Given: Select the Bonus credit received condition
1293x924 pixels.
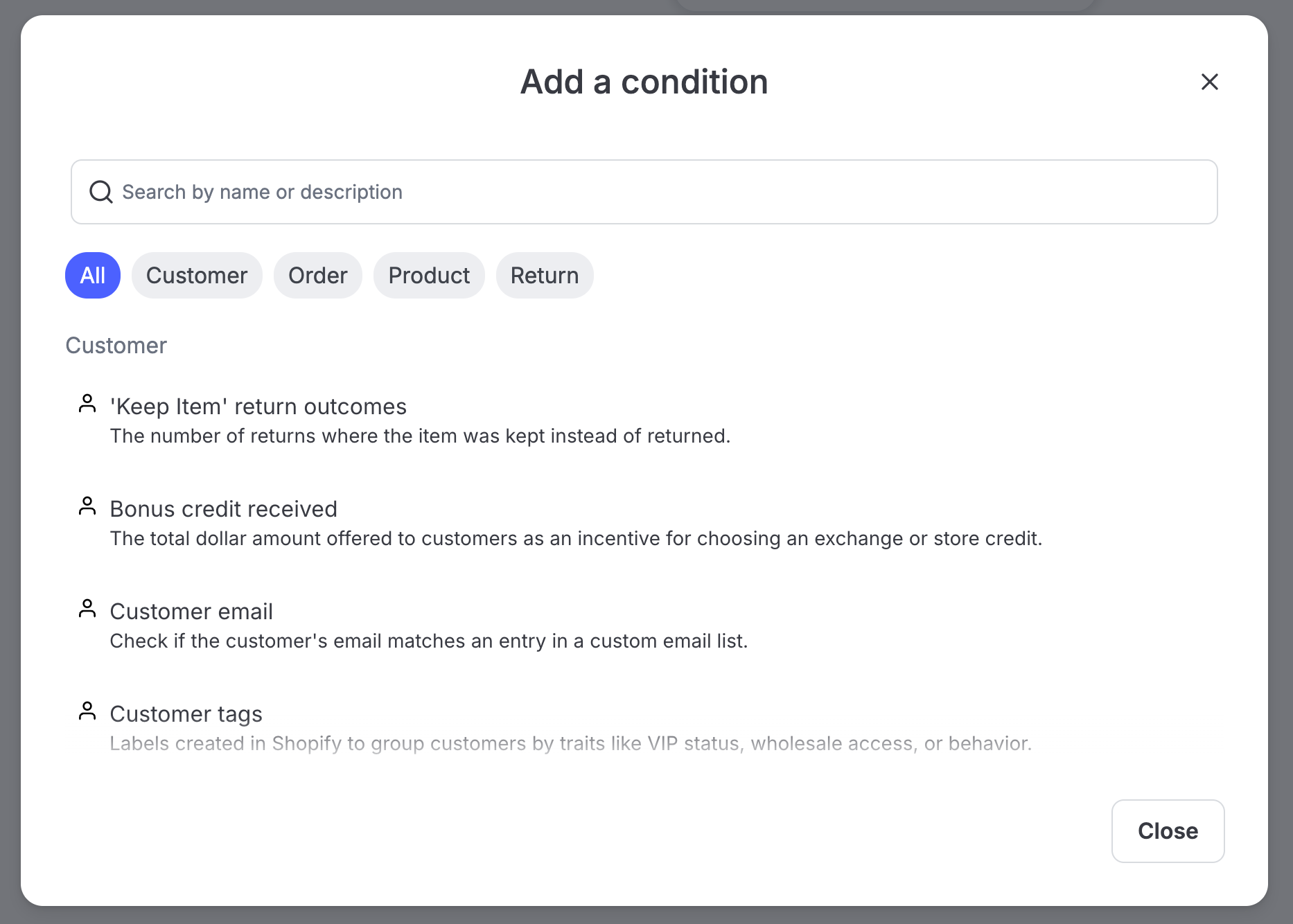Looking at the screenshot, I should coord(224,509).
